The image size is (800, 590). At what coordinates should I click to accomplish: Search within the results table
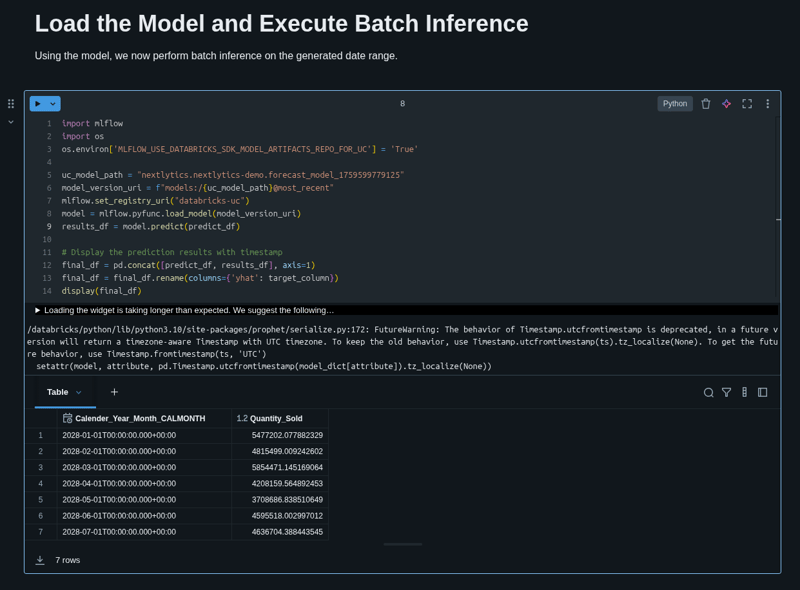[709, 393]
